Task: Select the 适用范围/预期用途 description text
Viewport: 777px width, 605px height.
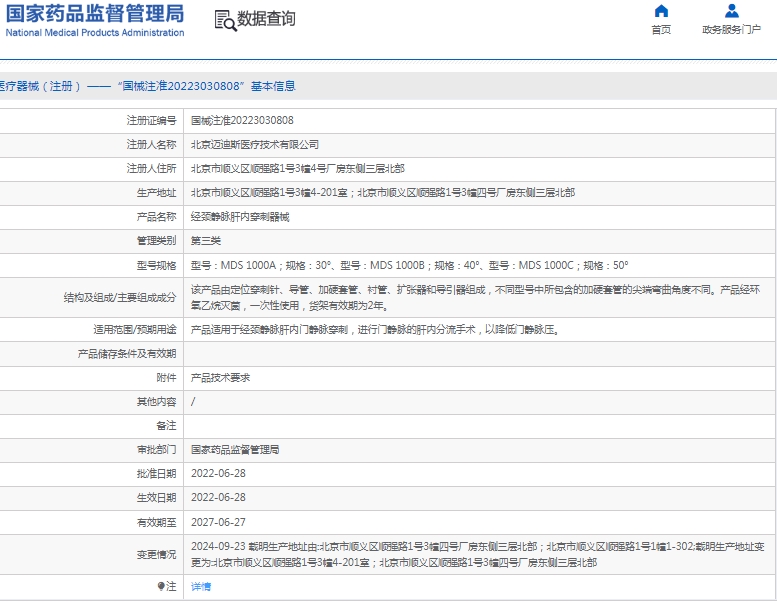Action: [375, 330]
